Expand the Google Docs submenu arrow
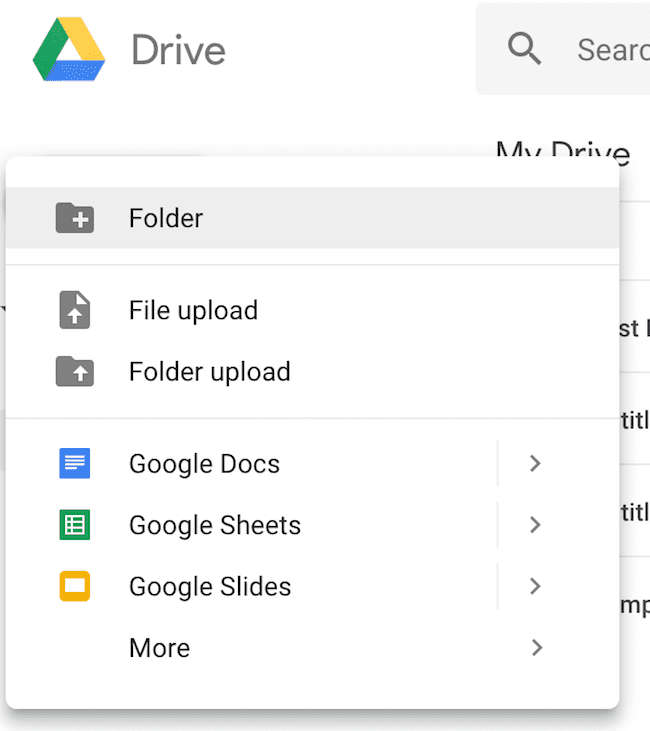 coord(535,463)
